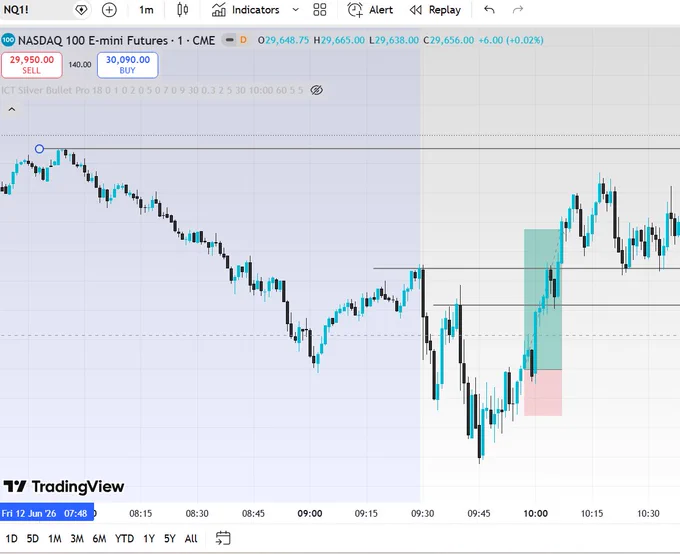Click the 30,090.00 BUY button
The height and width of the screenshot is (554, 680).
click(128, 65)
